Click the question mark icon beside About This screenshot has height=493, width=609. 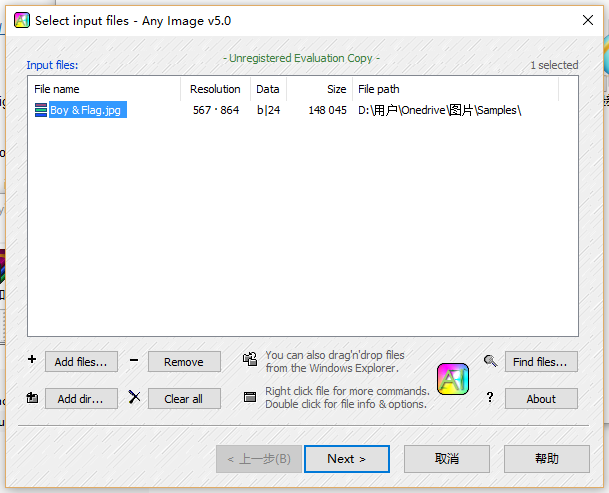point(490,398)
